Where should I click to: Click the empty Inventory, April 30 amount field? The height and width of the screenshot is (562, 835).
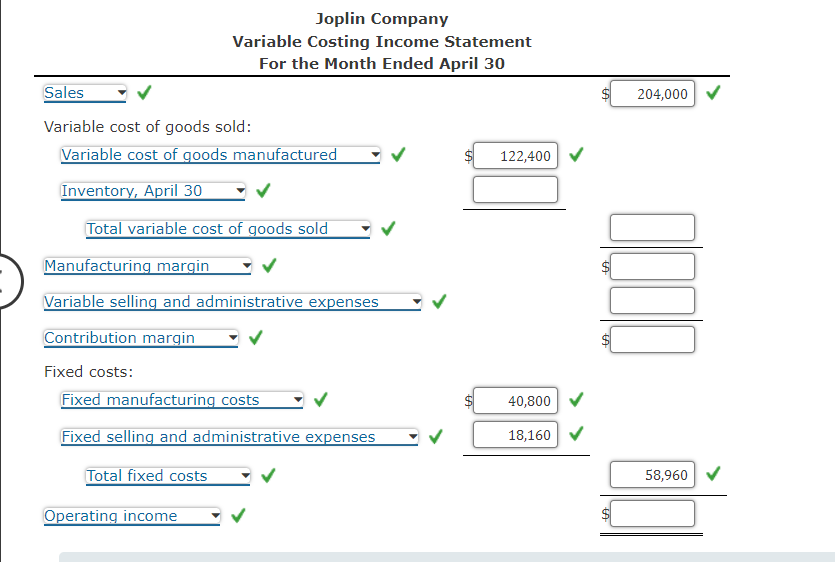tap(515, 189)
